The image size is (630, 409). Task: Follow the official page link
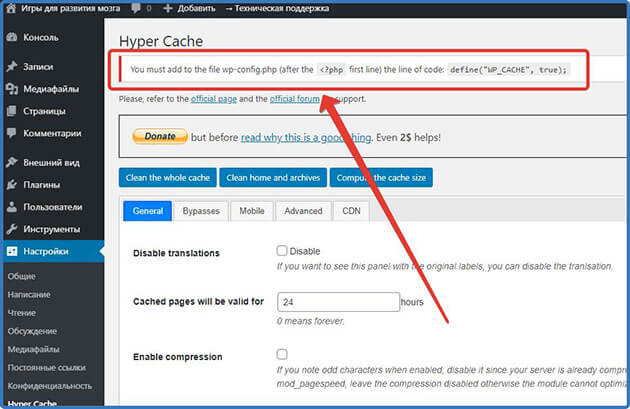tap(214, 99)
